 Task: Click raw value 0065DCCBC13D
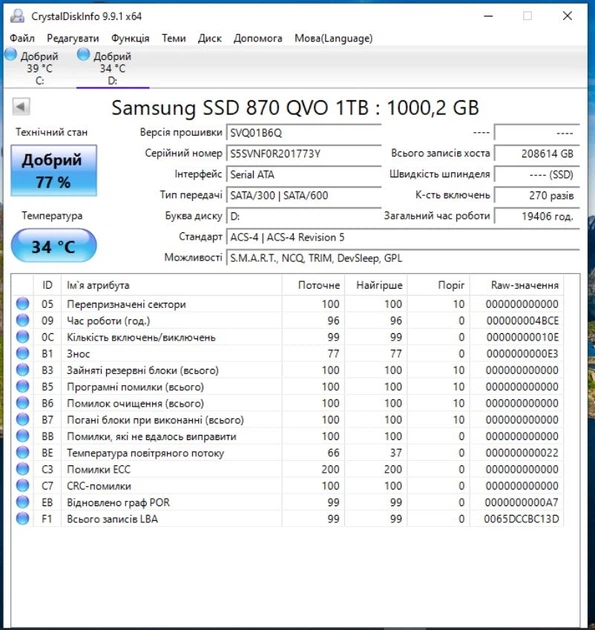[521, 519]
